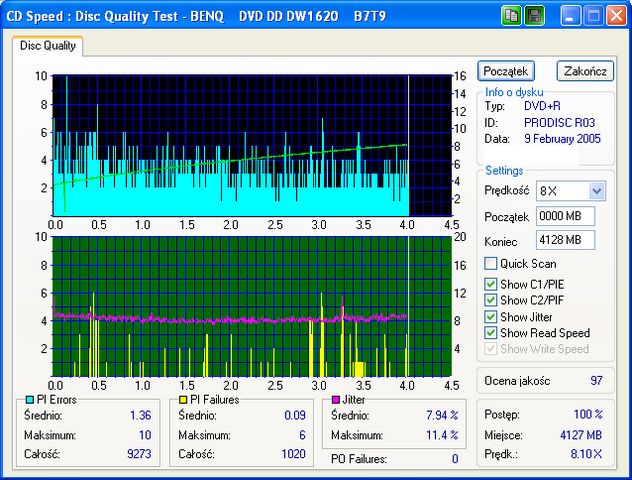
Task: Minimize the CD Speed window
Action: (570, 16)
